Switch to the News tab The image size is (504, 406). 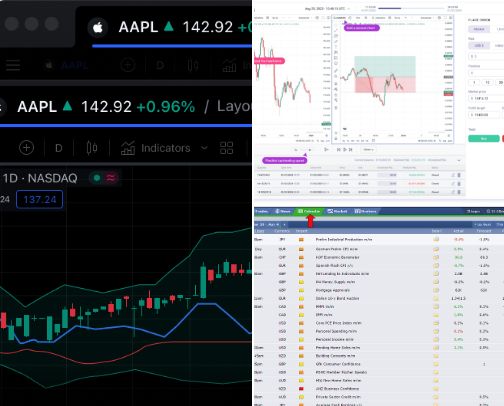[x=283, y=211]
